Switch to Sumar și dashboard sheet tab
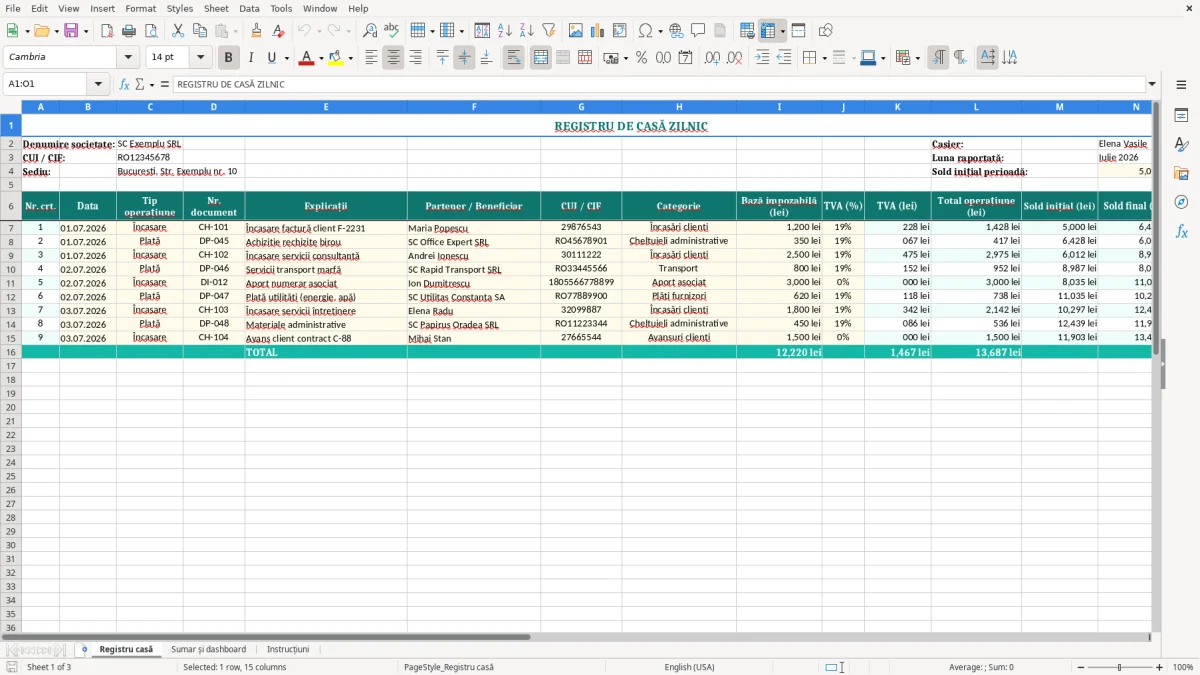Viewport: 1200px width, 675px height. [208, 649]
